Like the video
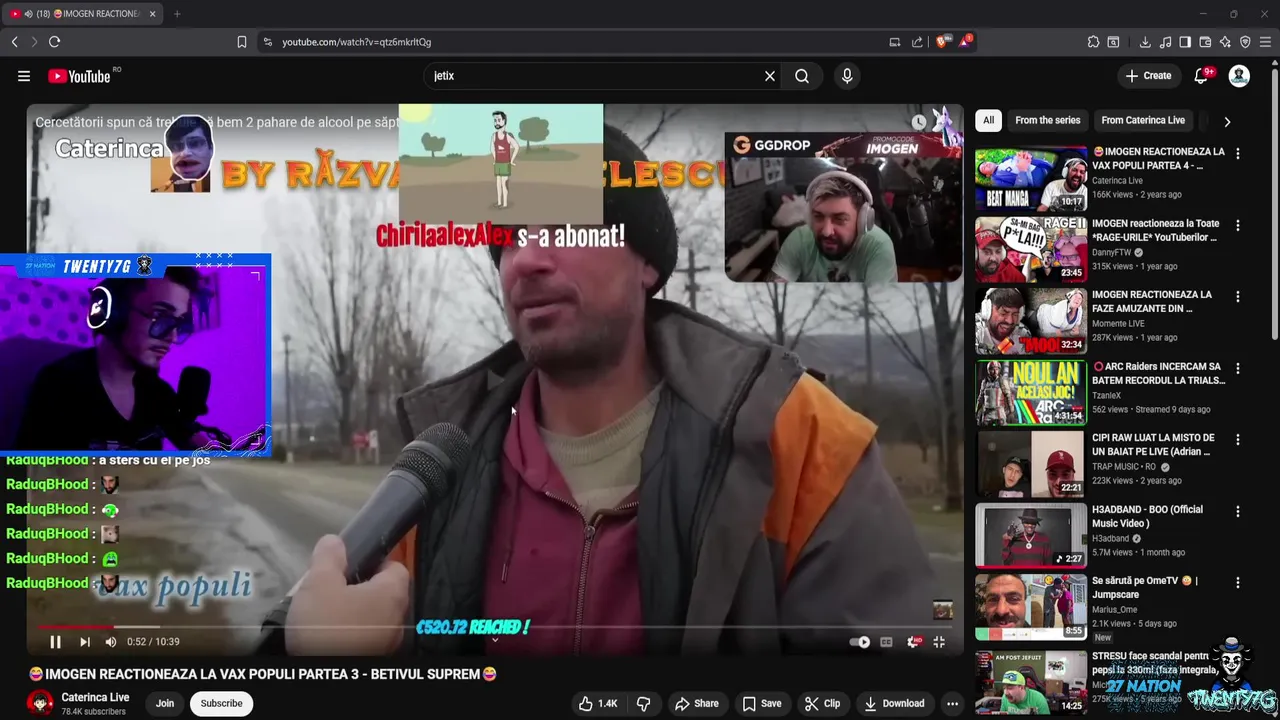The image size is (1280, 720). click(x=598, y=703)
